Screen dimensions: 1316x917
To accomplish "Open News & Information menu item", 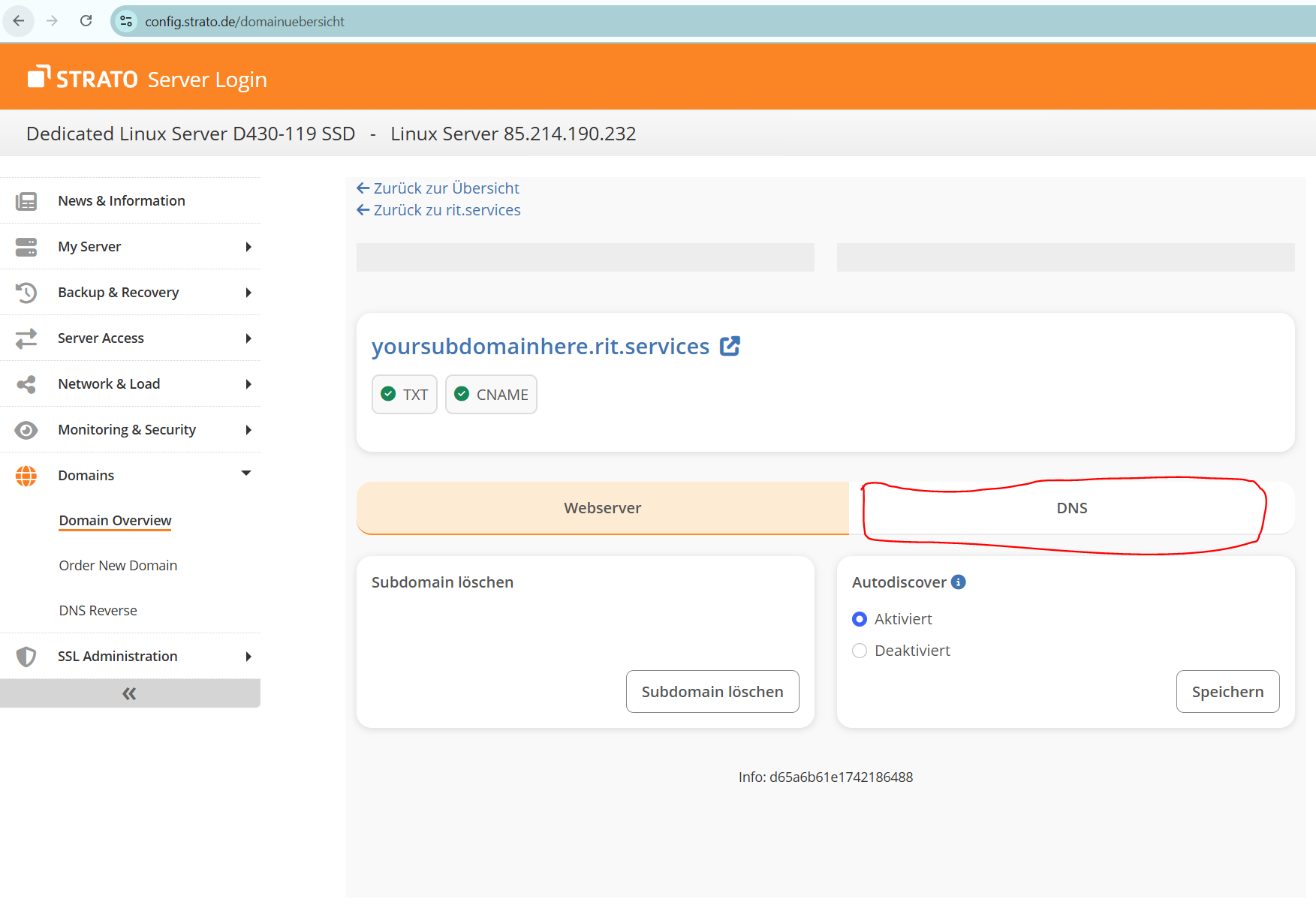I will (x=130, y=201).
